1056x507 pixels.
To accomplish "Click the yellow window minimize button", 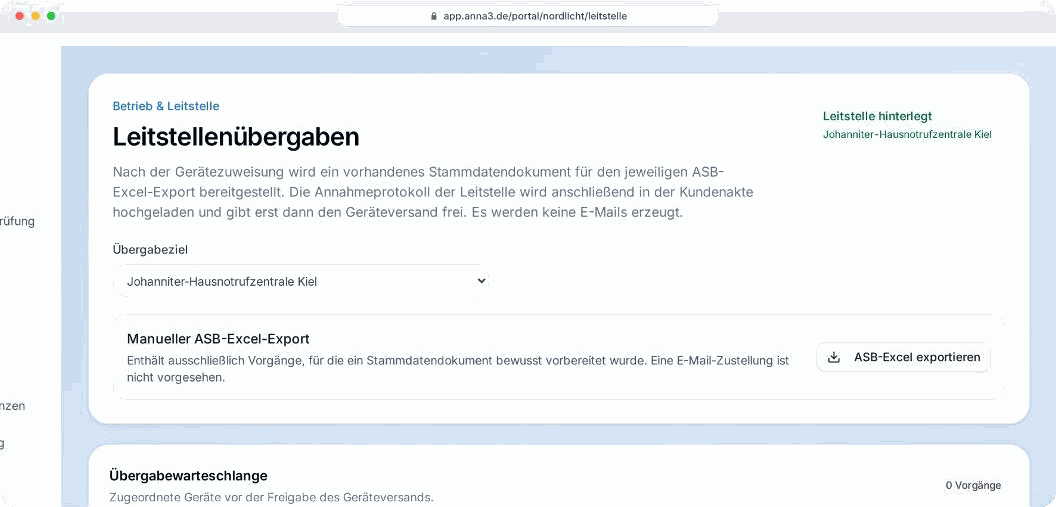I will (35, 15).
